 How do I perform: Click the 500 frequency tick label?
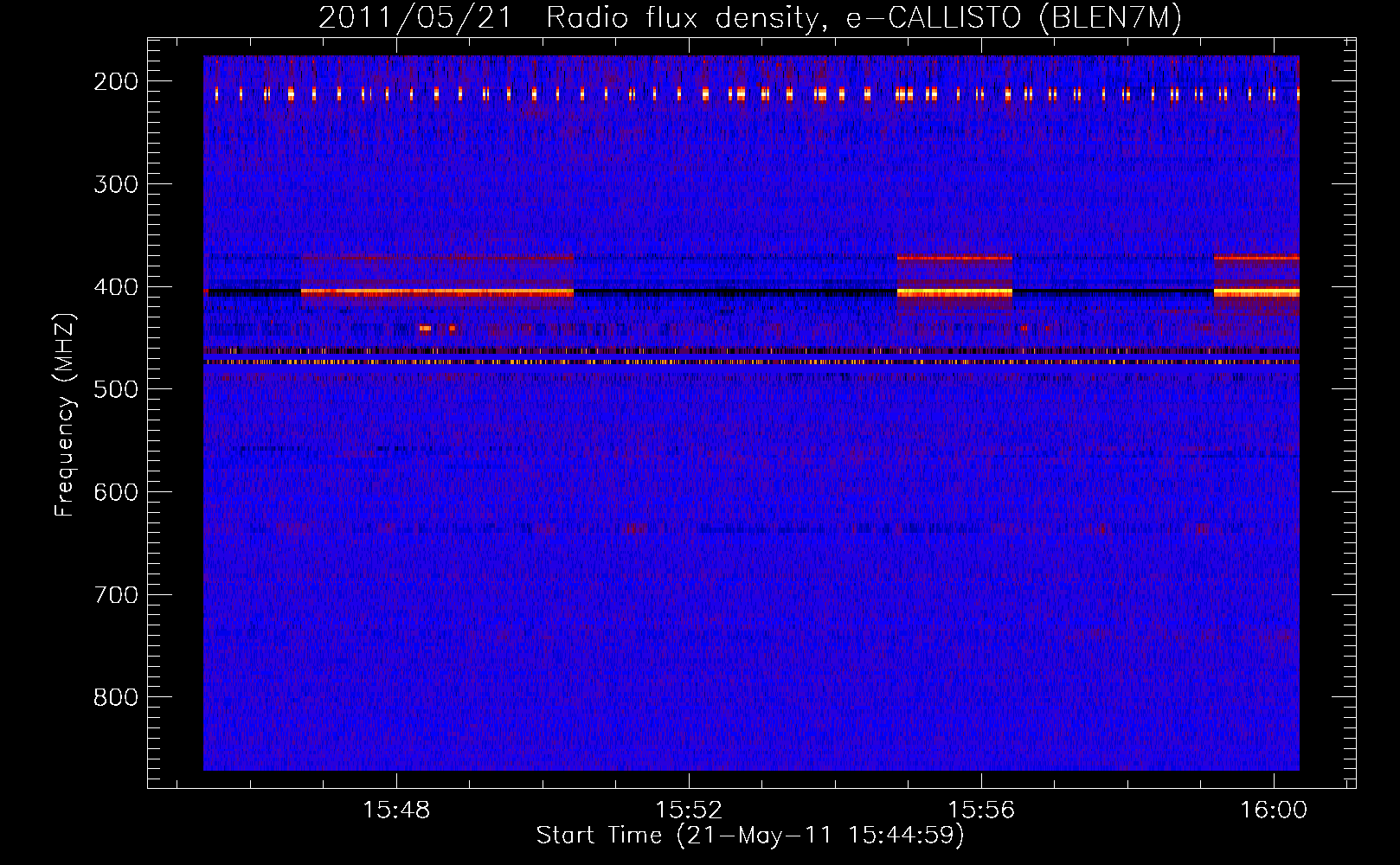(x=116, y=389)
